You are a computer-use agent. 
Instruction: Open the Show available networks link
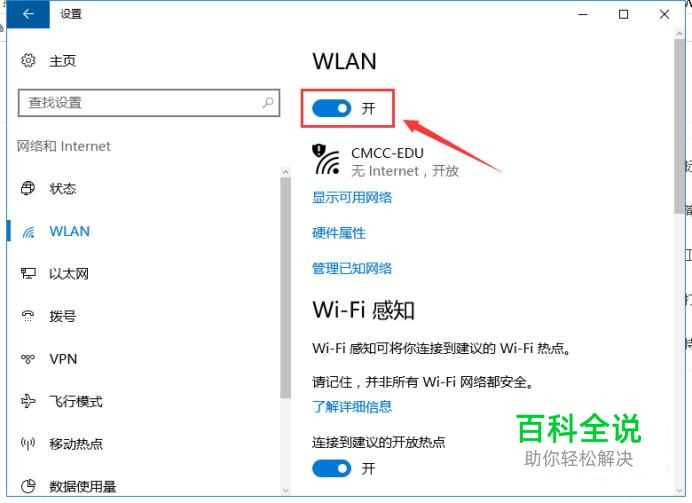(x=352, y=198)
